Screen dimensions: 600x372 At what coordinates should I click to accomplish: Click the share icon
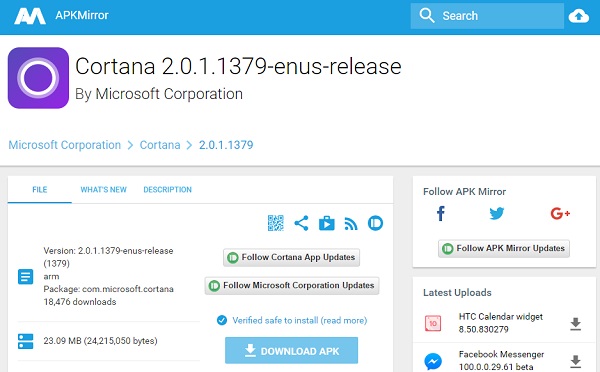point(301,223)
